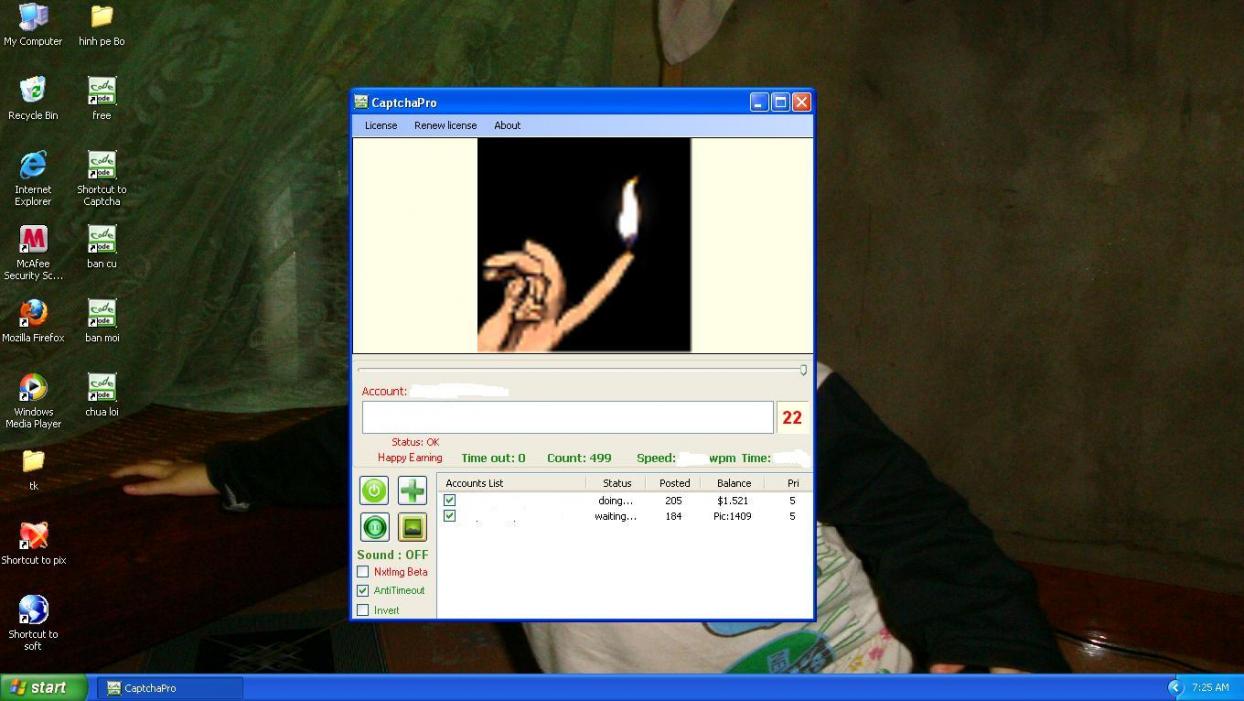Enable the Invert checkbox

[363, 610]
